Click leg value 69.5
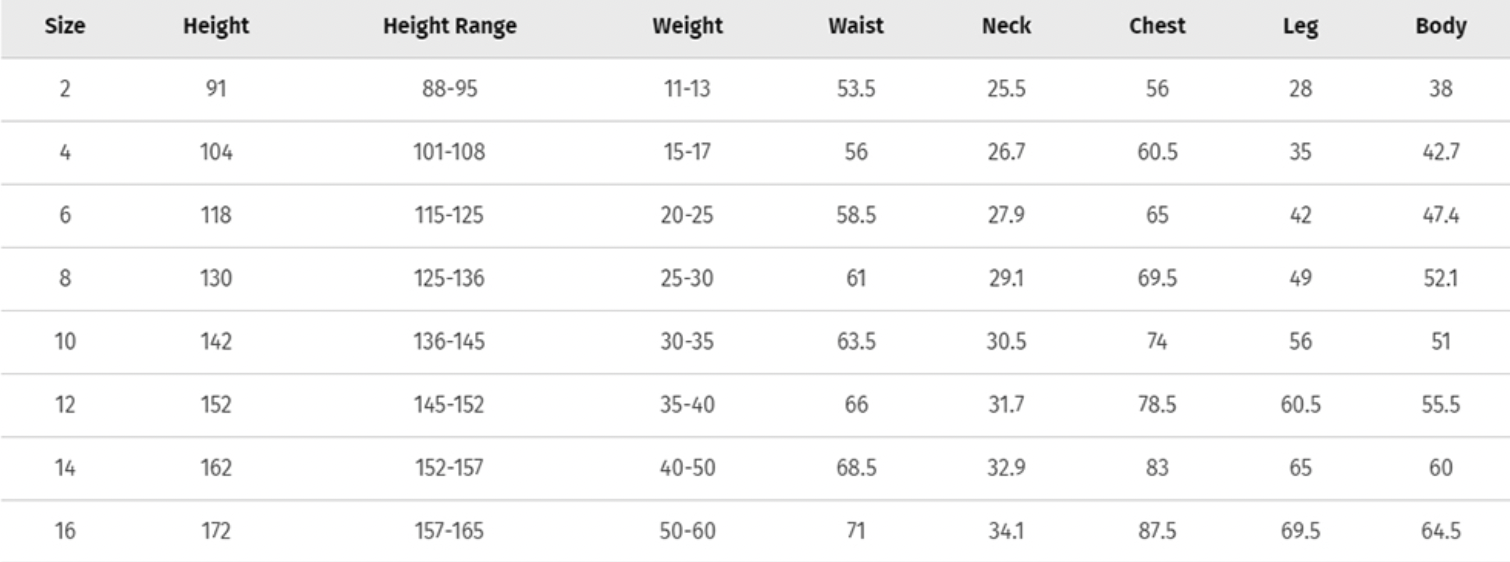This screenshot has width=1510, height=562. click(x=1300, y=531)
